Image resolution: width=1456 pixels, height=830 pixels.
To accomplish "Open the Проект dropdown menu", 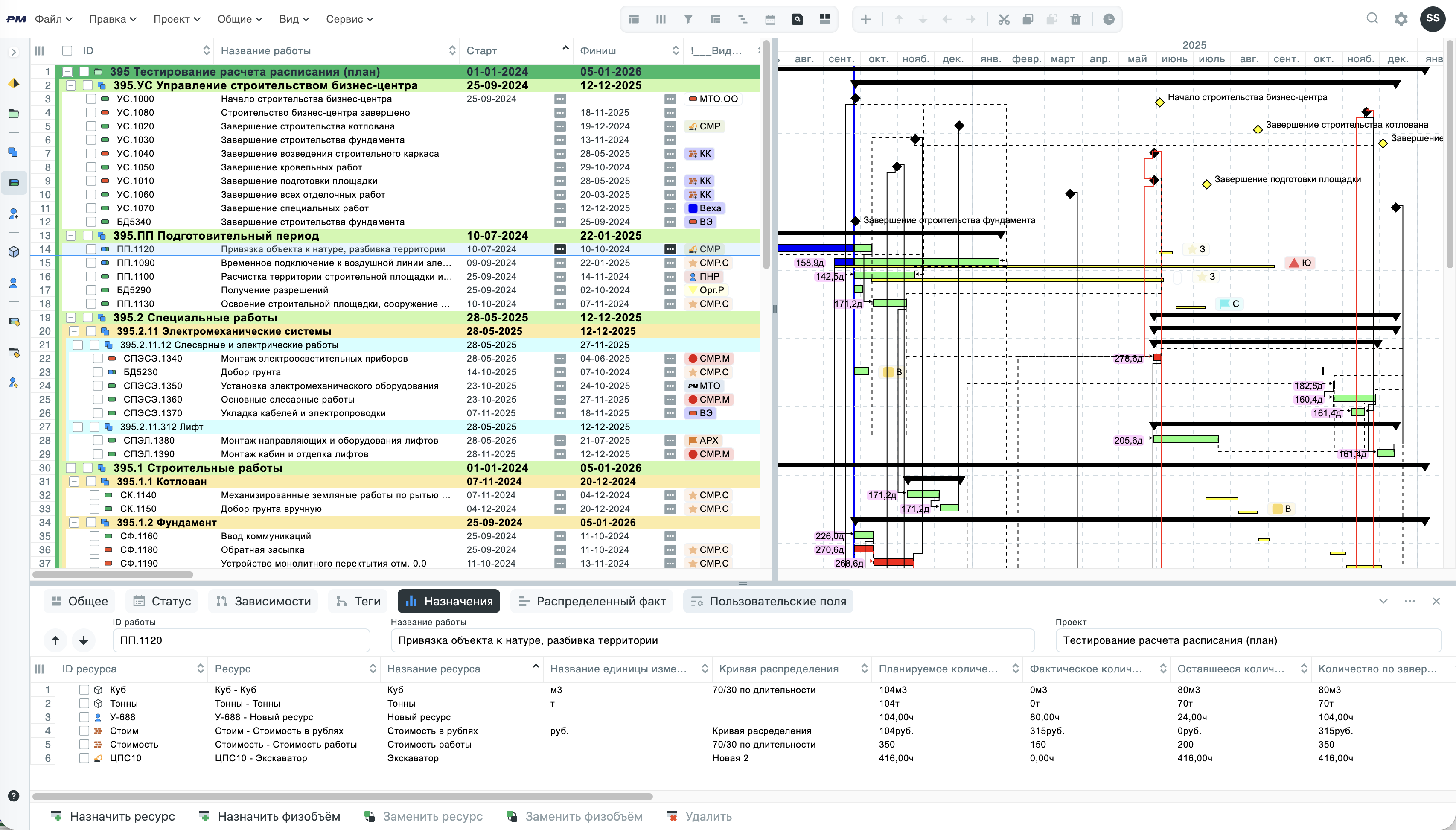I will (177, 19).
